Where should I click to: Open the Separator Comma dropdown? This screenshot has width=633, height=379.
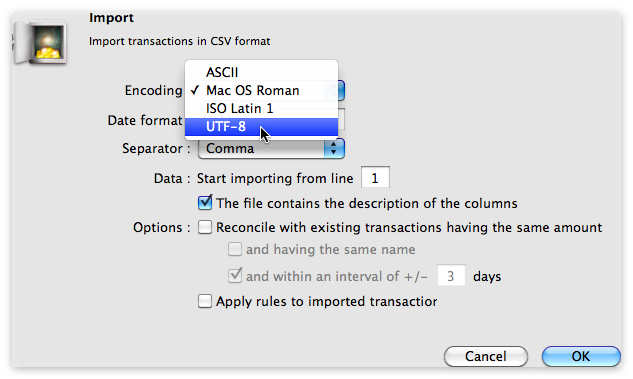[x=271, y=149]
